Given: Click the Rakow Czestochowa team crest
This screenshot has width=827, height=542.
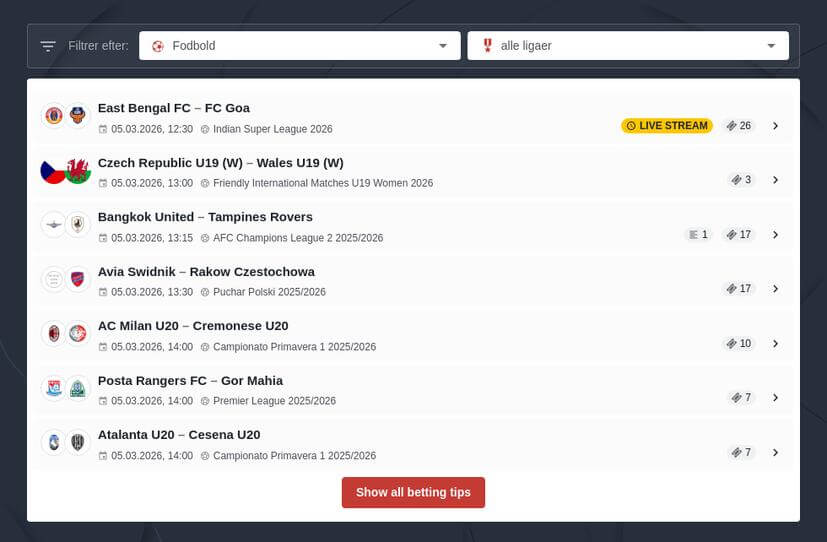Looking at the screenshot, I should pos(78,279).
